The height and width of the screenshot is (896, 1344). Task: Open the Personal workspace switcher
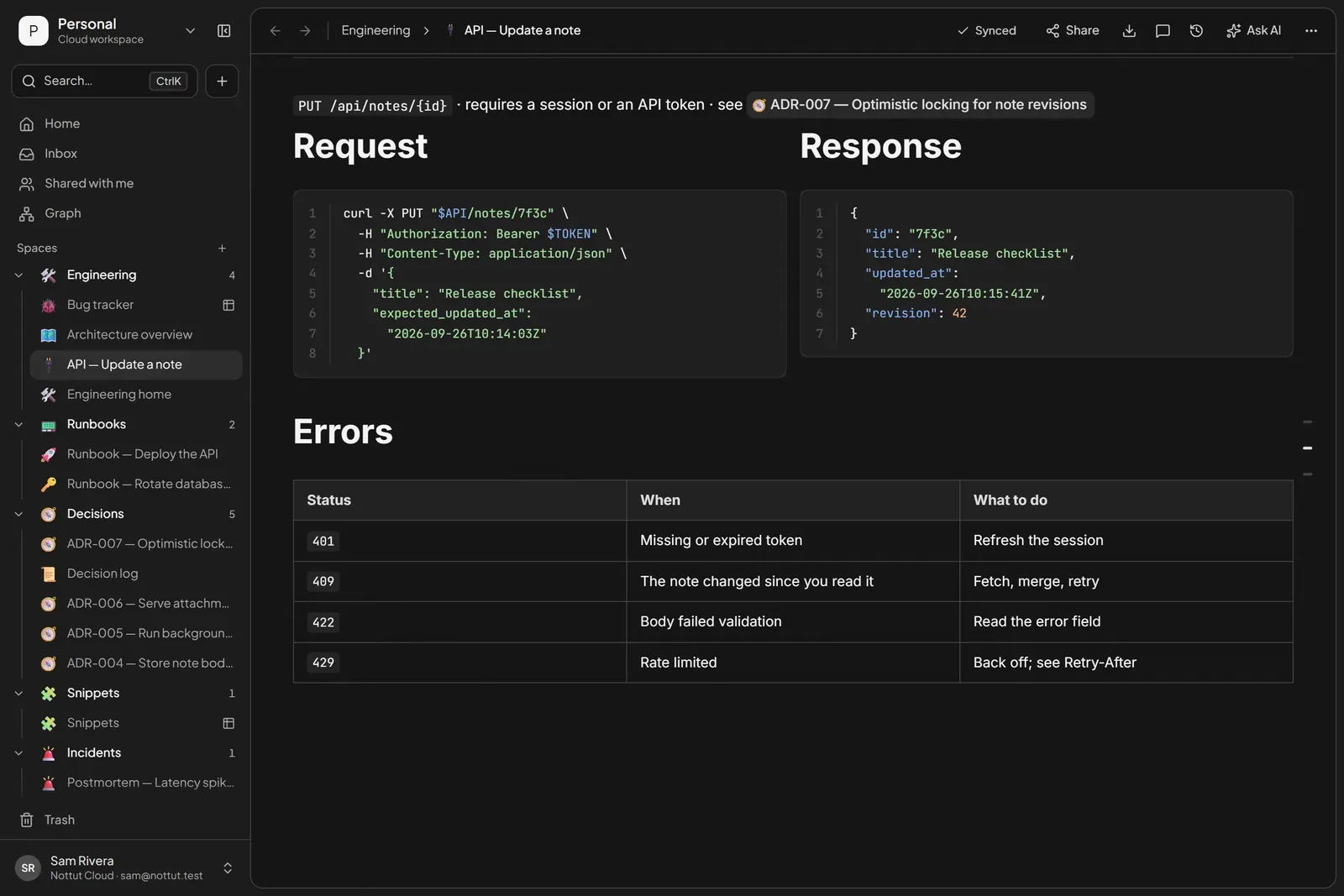point(107,31)
